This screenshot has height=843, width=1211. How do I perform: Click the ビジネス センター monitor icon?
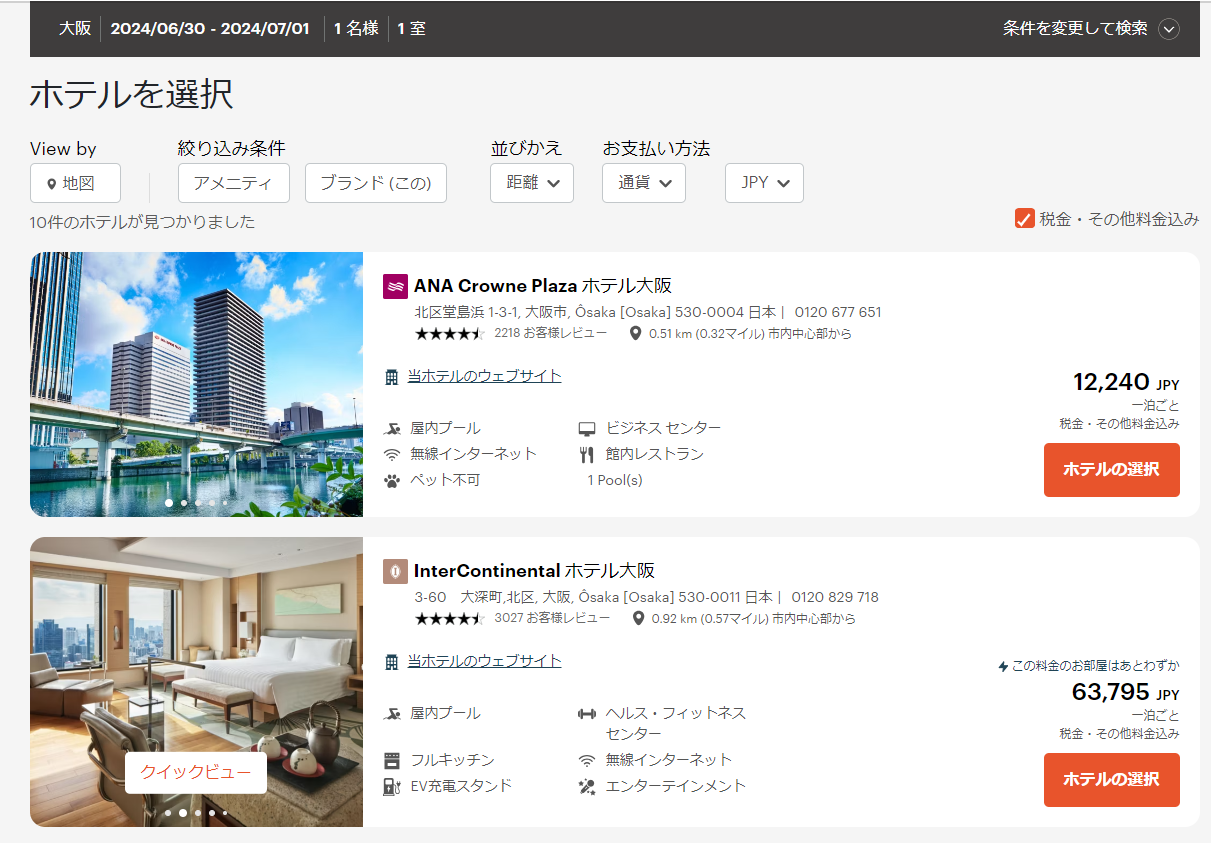click(587, 429)
